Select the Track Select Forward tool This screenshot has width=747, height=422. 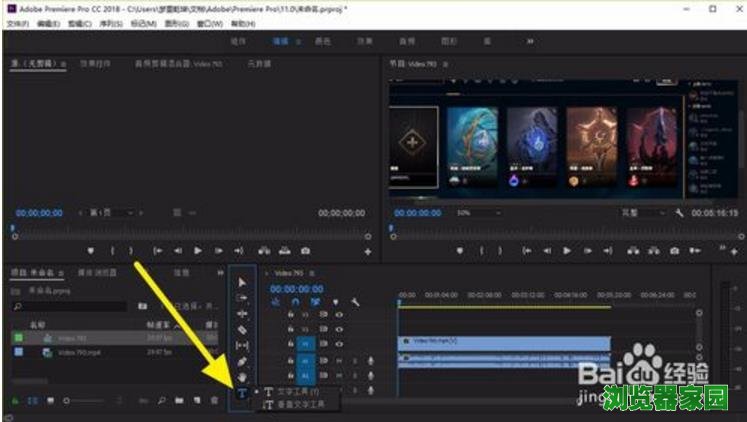point(242,298)
